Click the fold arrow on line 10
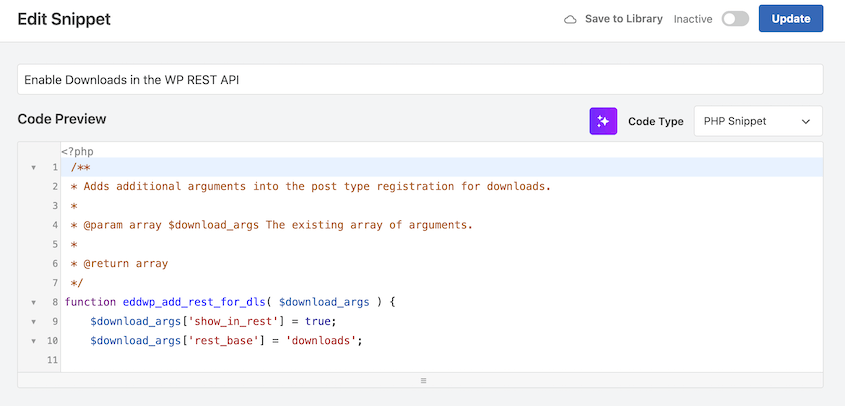The width and height of the screenshot is (845, 406). click(33, 341)
